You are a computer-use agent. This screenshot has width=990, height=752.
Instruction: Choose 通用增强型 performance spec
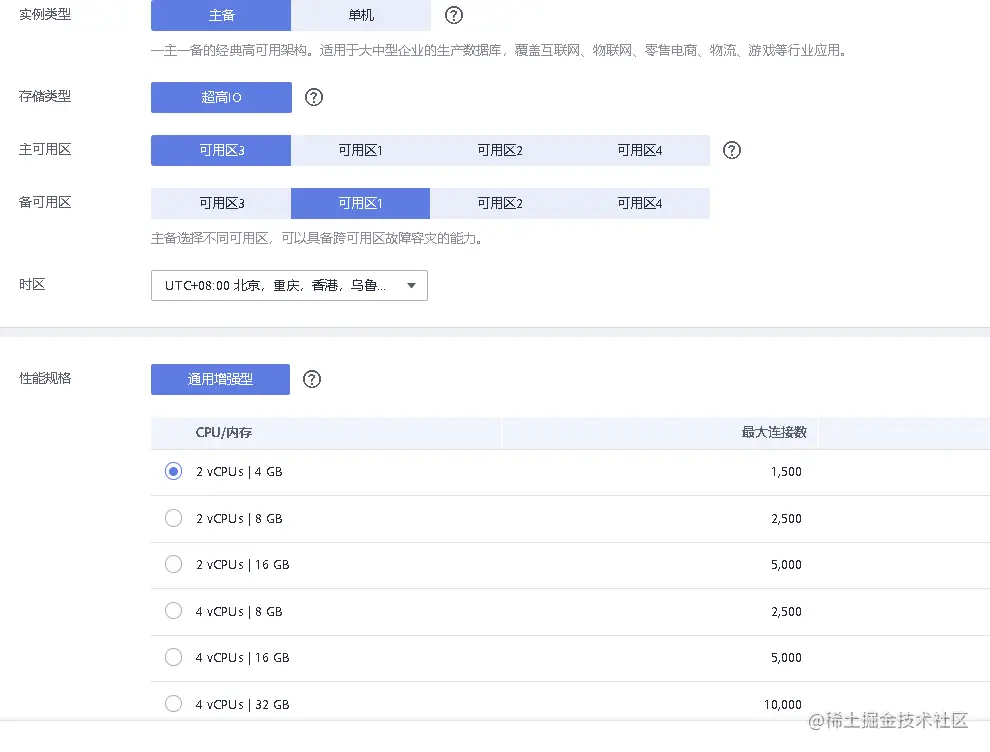[220, 379]
